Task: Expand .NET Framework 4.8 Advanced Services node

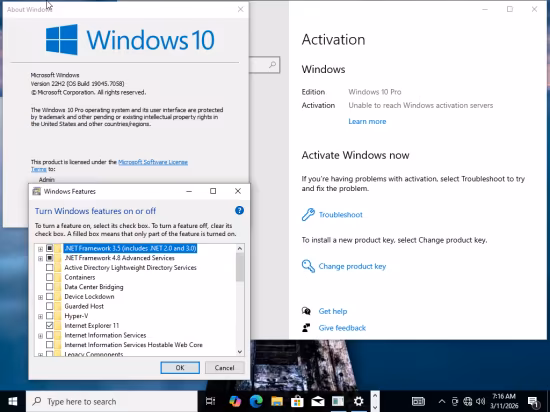Action: coord(40,259)
